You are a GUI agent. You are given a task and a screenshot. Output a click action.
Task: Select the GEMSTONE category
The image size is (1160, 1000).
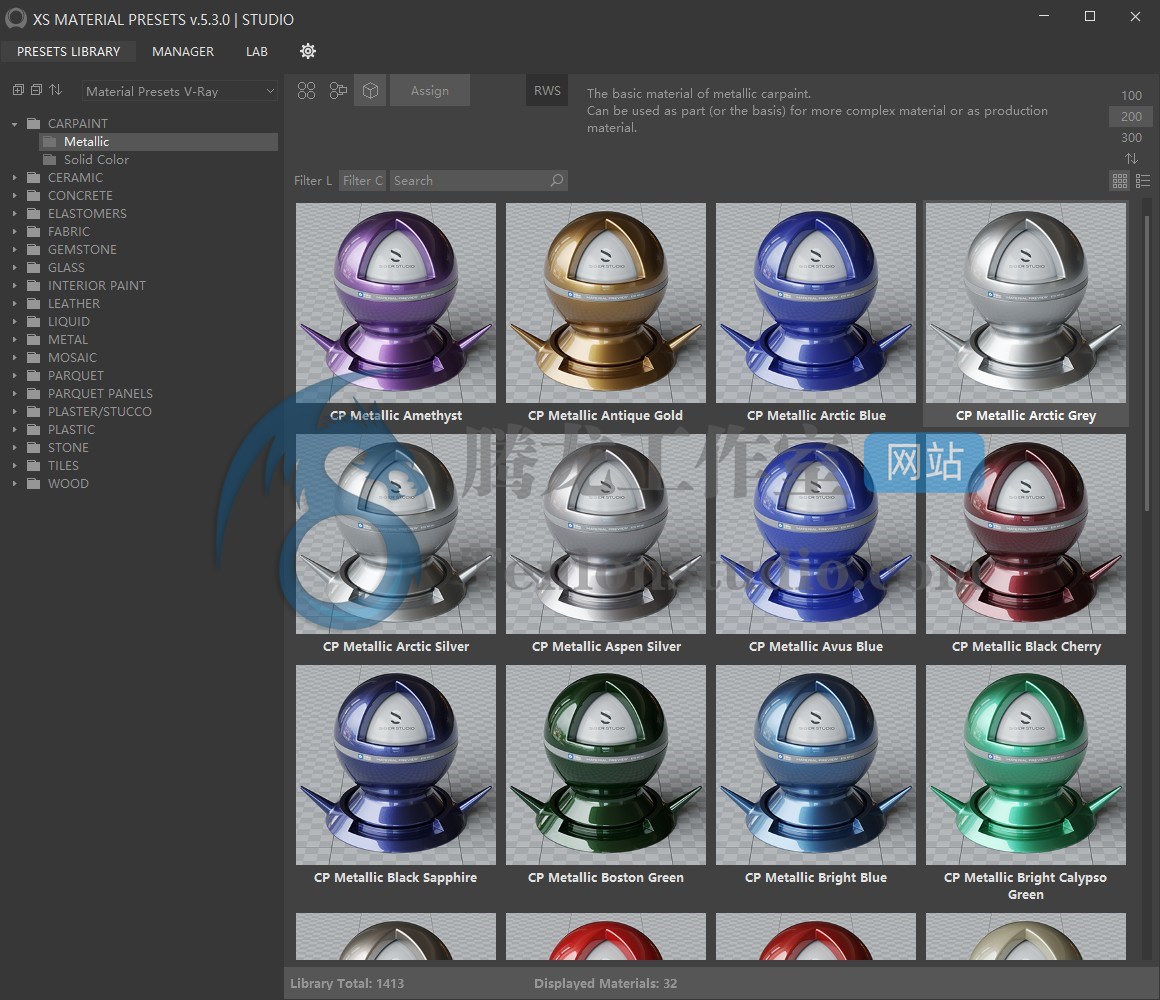click(x=82, y=250)
